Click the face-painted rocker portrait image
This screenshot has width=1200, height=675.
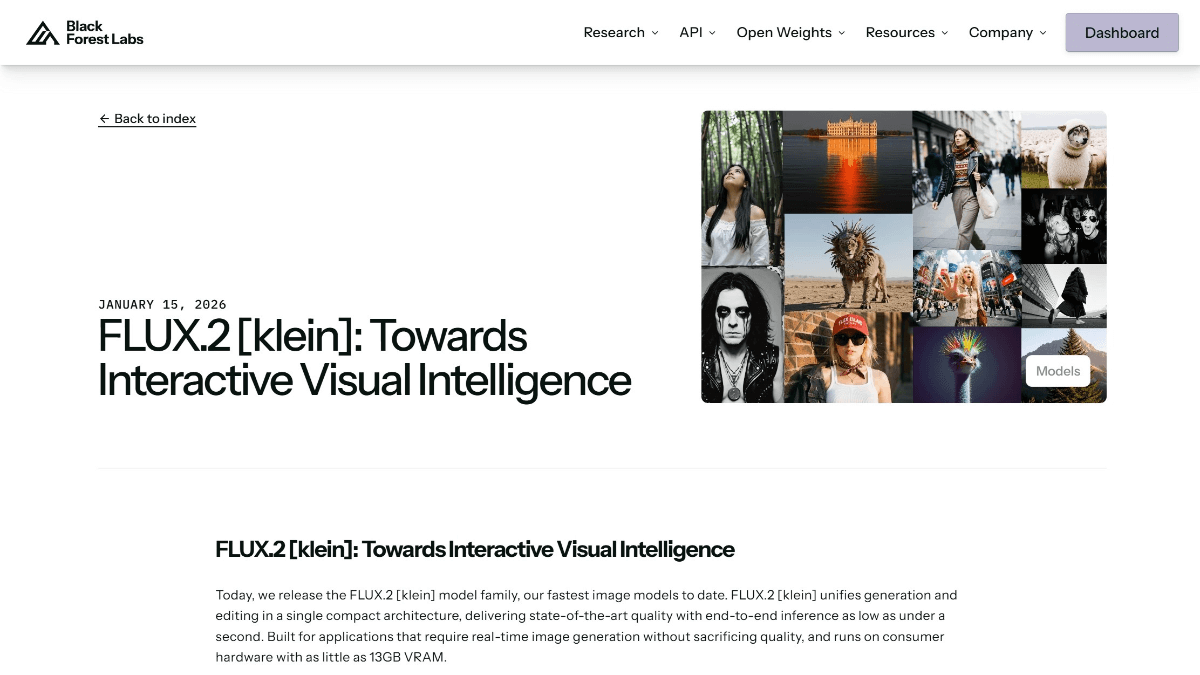pos(741,335)
